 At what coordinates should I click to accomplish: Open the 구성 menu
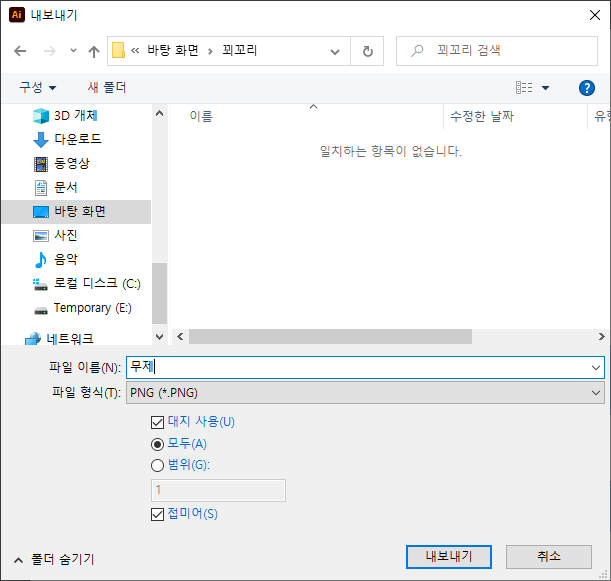38,87
